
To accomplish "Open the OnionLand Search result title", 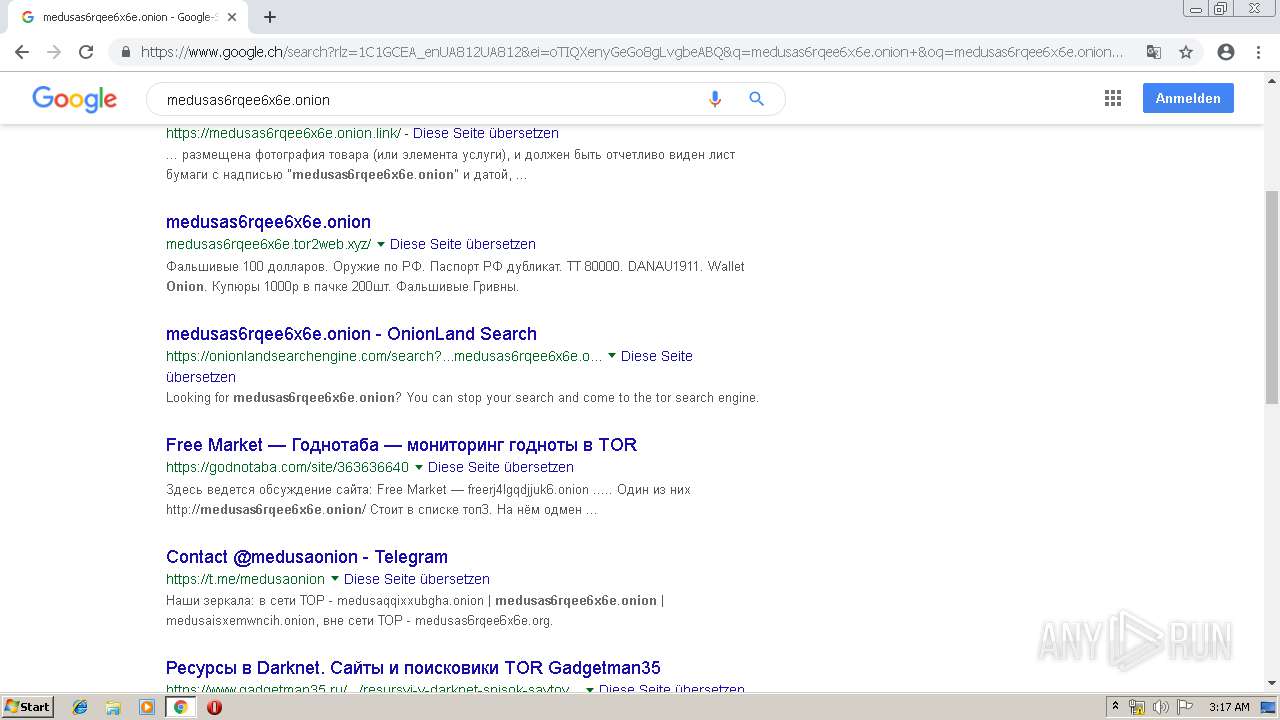I will point(351,334).
